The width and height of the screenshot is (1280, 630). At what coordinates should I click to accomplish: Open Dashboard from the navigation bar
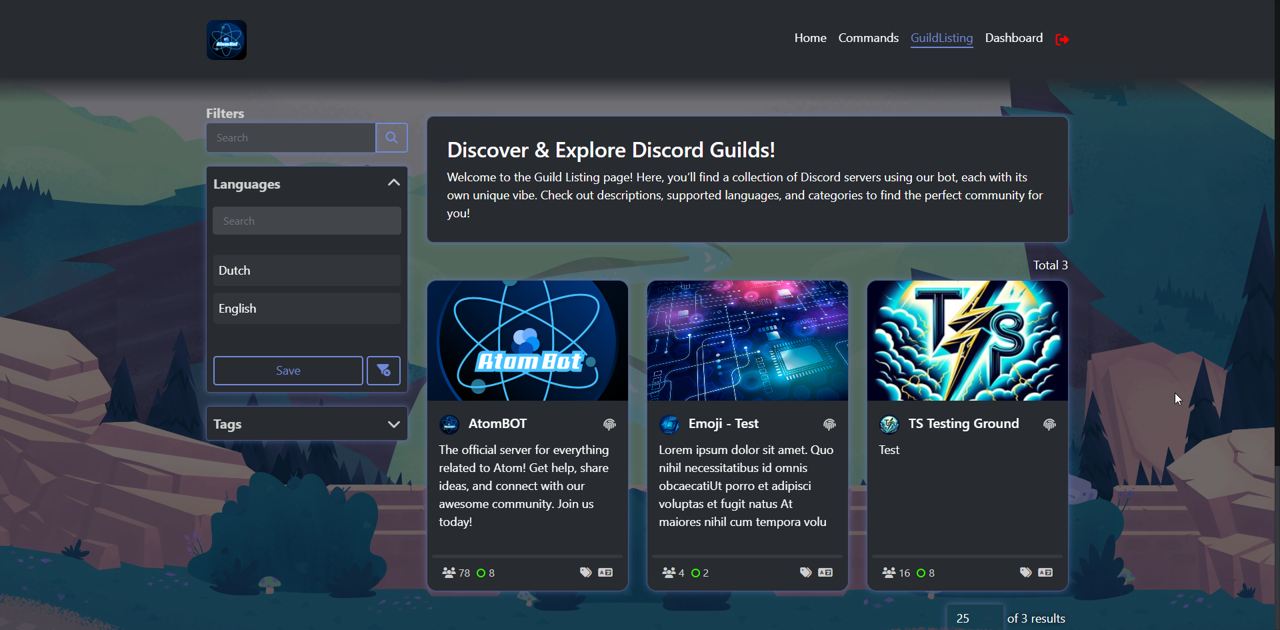pyautogui.click(x=1013, y=38)
